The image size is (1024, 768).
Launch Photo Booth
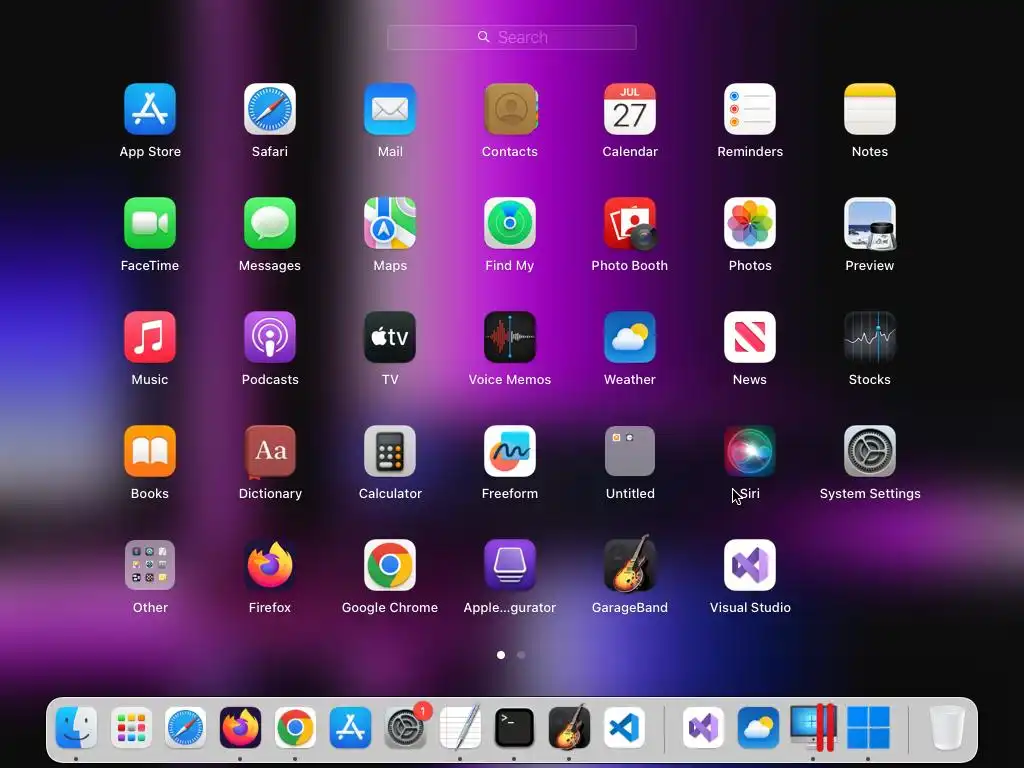(630, 223)
